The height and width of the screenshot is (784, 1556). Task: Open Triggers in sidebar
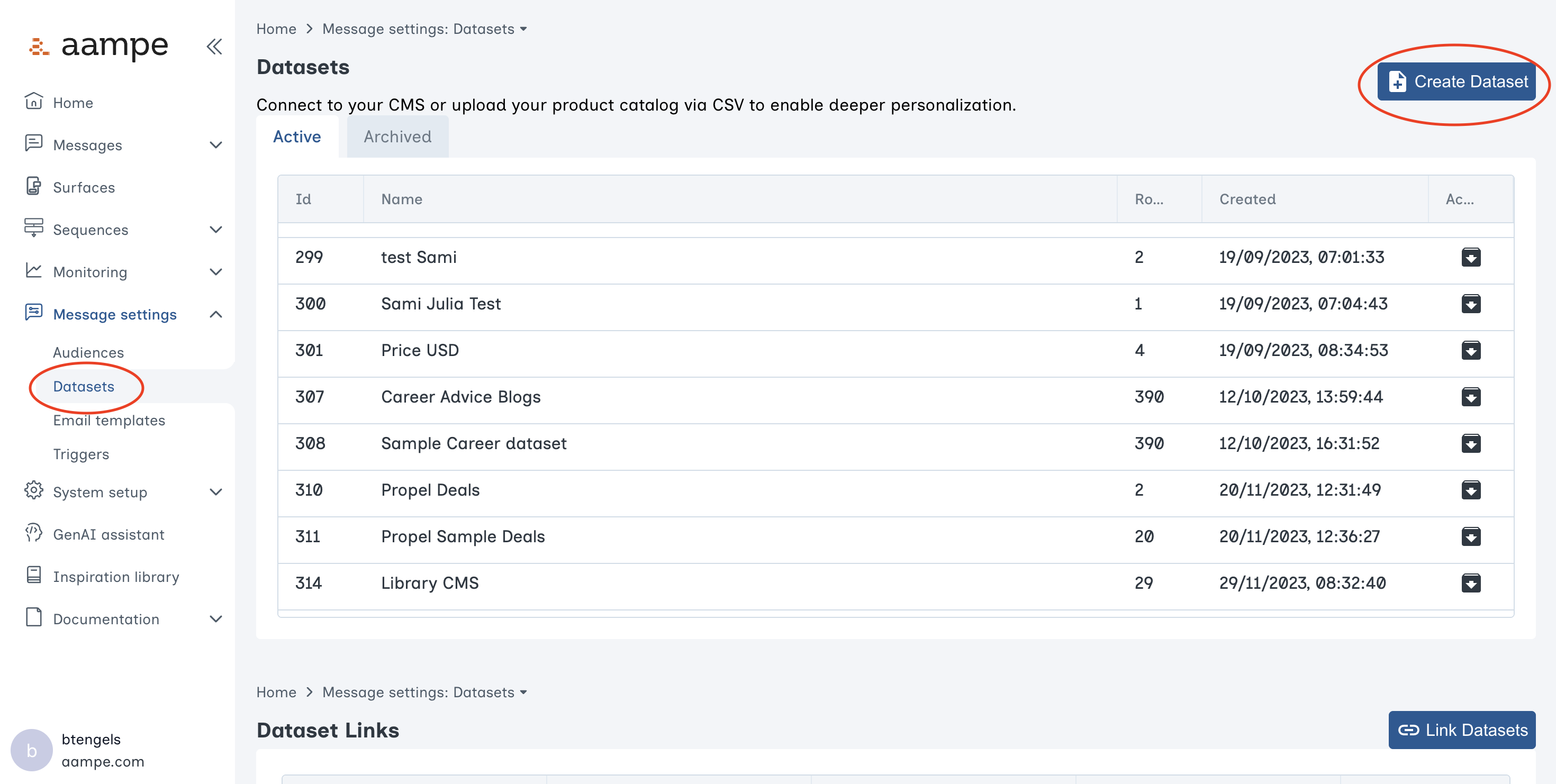pos(81,454)
